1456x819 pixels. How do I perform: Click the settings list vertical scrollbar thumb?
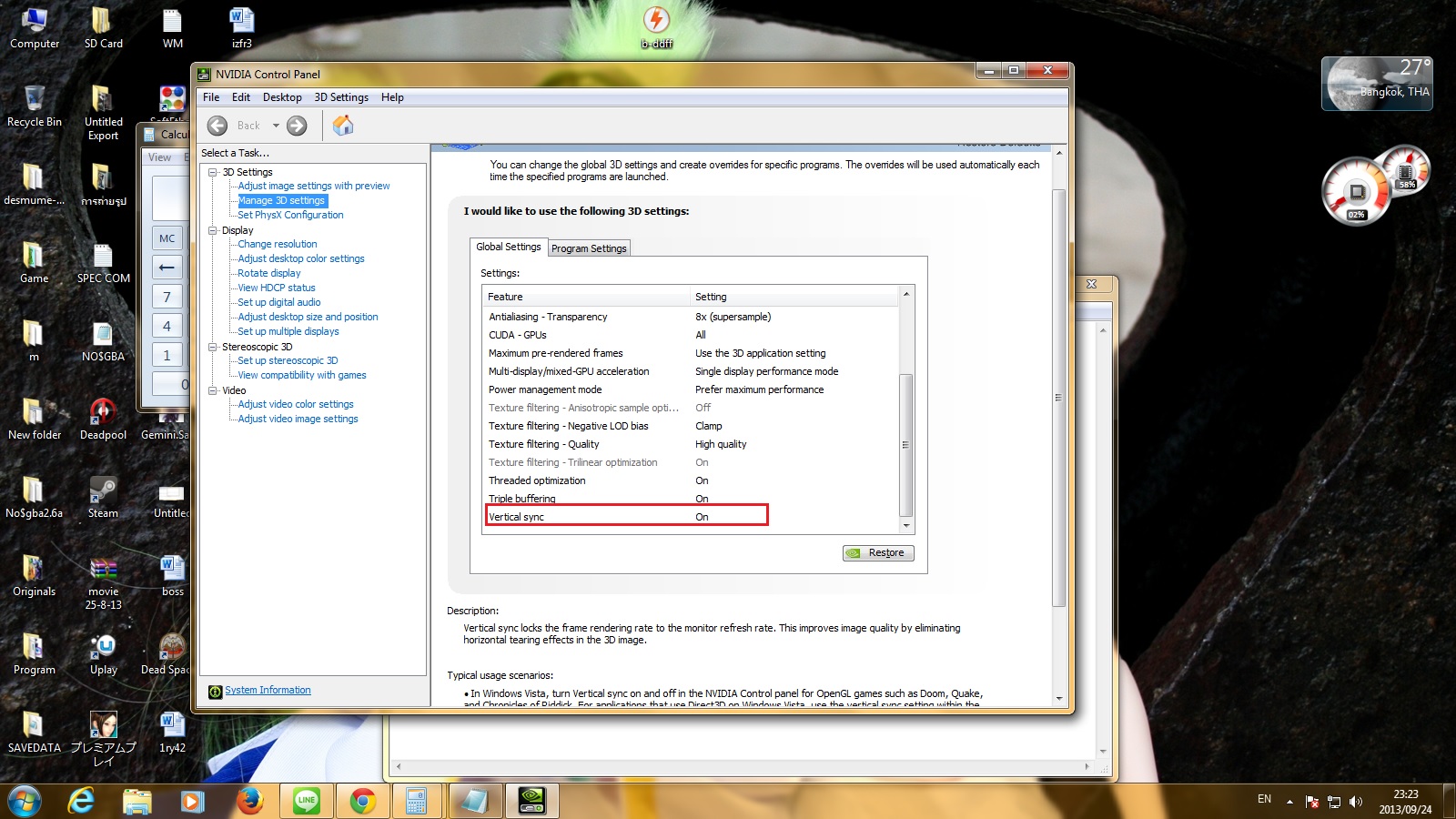pos(905,445)
